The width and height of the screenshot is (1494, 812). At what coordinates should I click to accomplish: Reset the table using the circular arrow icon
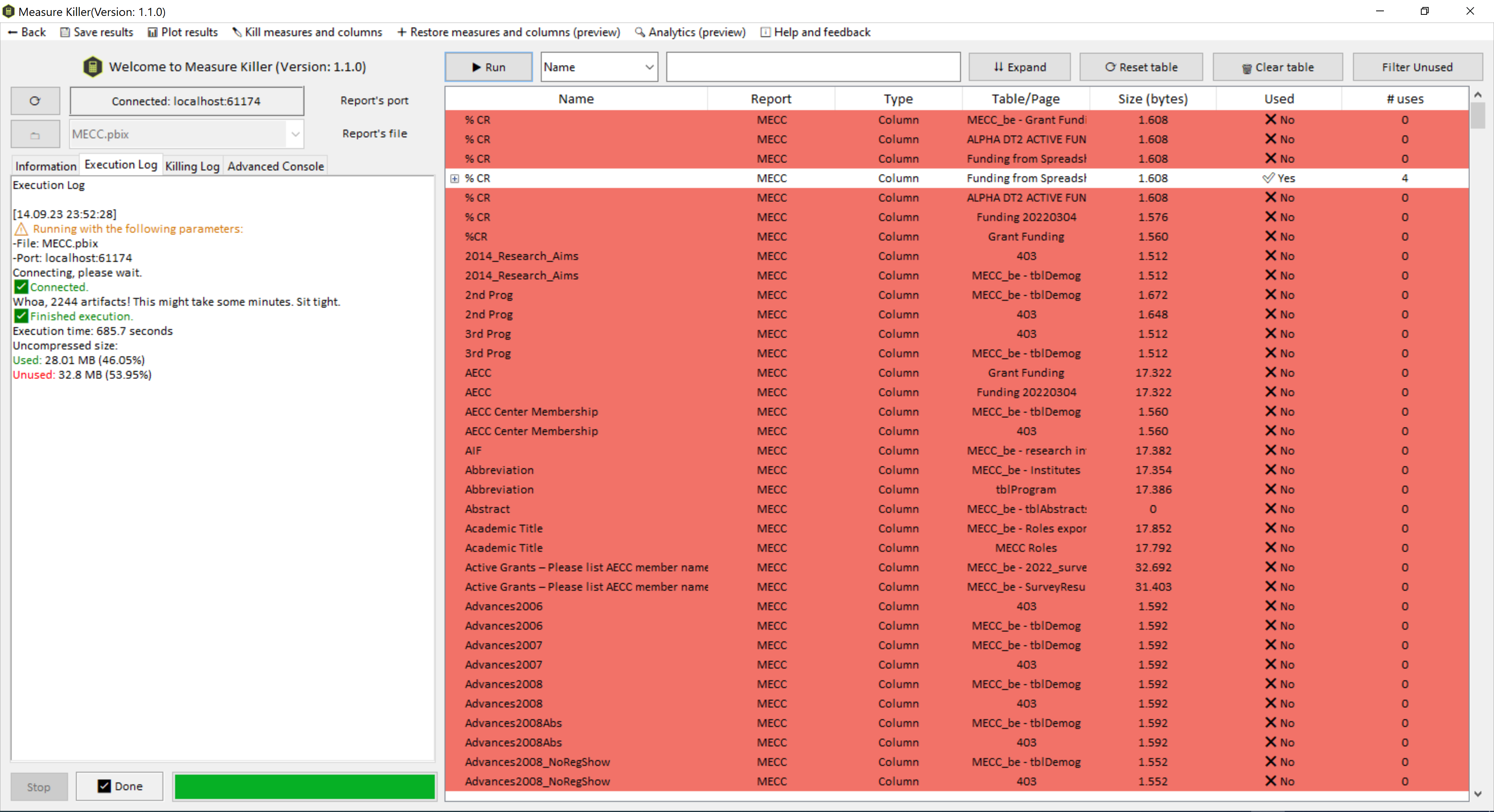coord(1141,67)
